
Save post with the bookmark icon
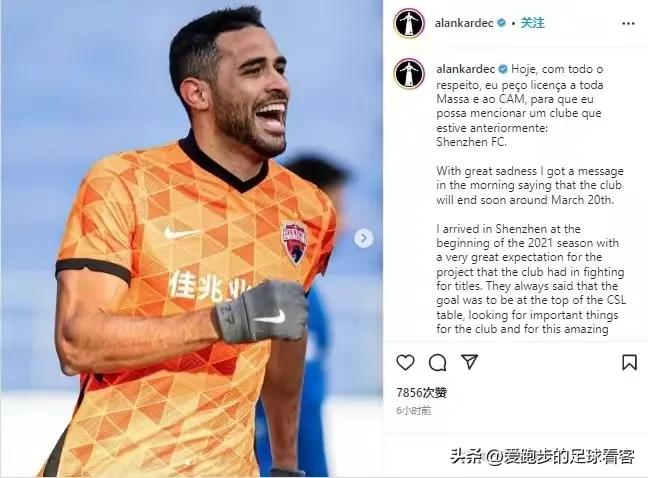tap(629, 362)
